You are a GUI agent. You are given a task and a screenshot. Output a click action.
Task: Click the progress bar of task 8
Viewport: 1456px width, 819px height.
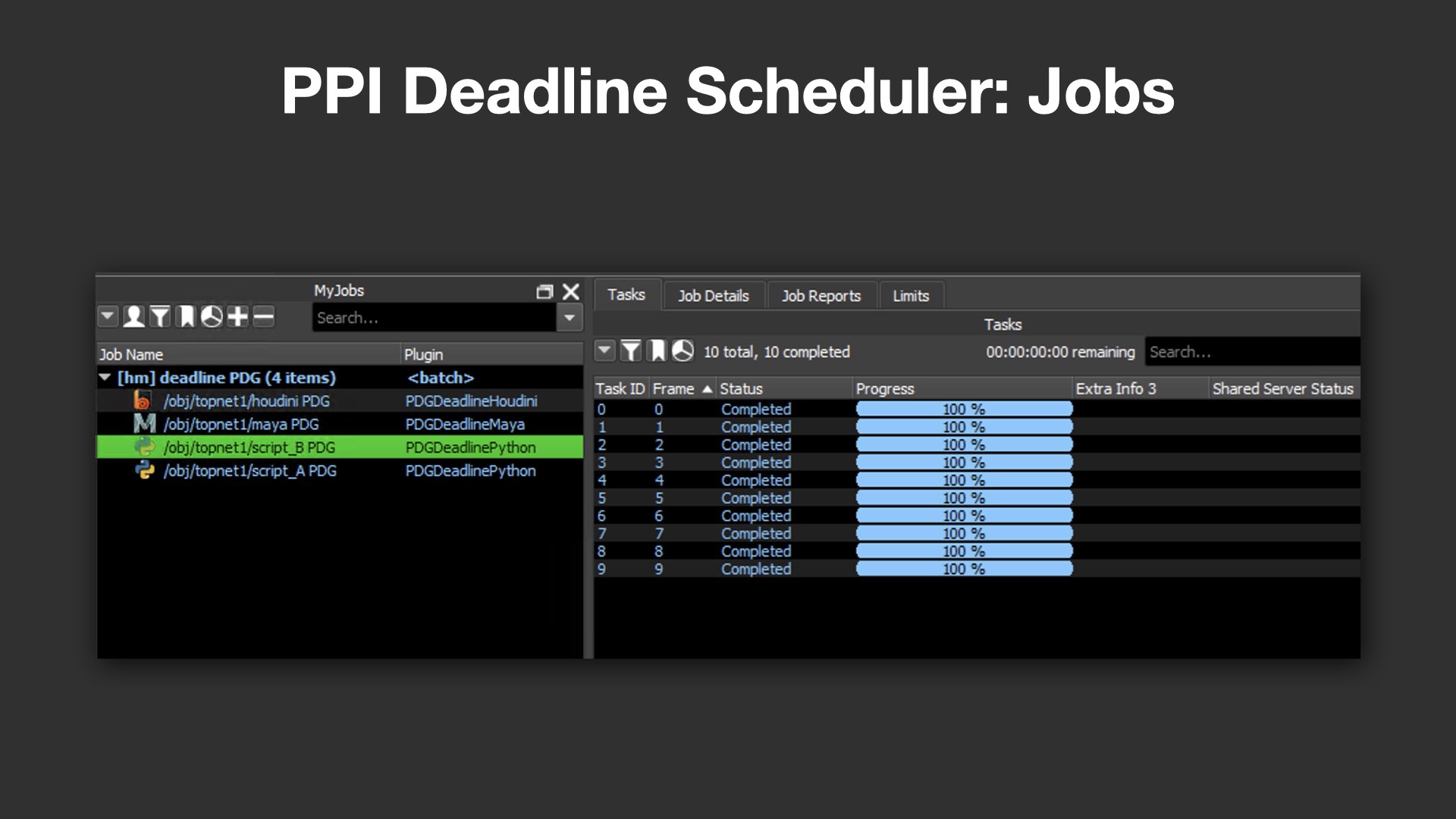click(964, 551)
